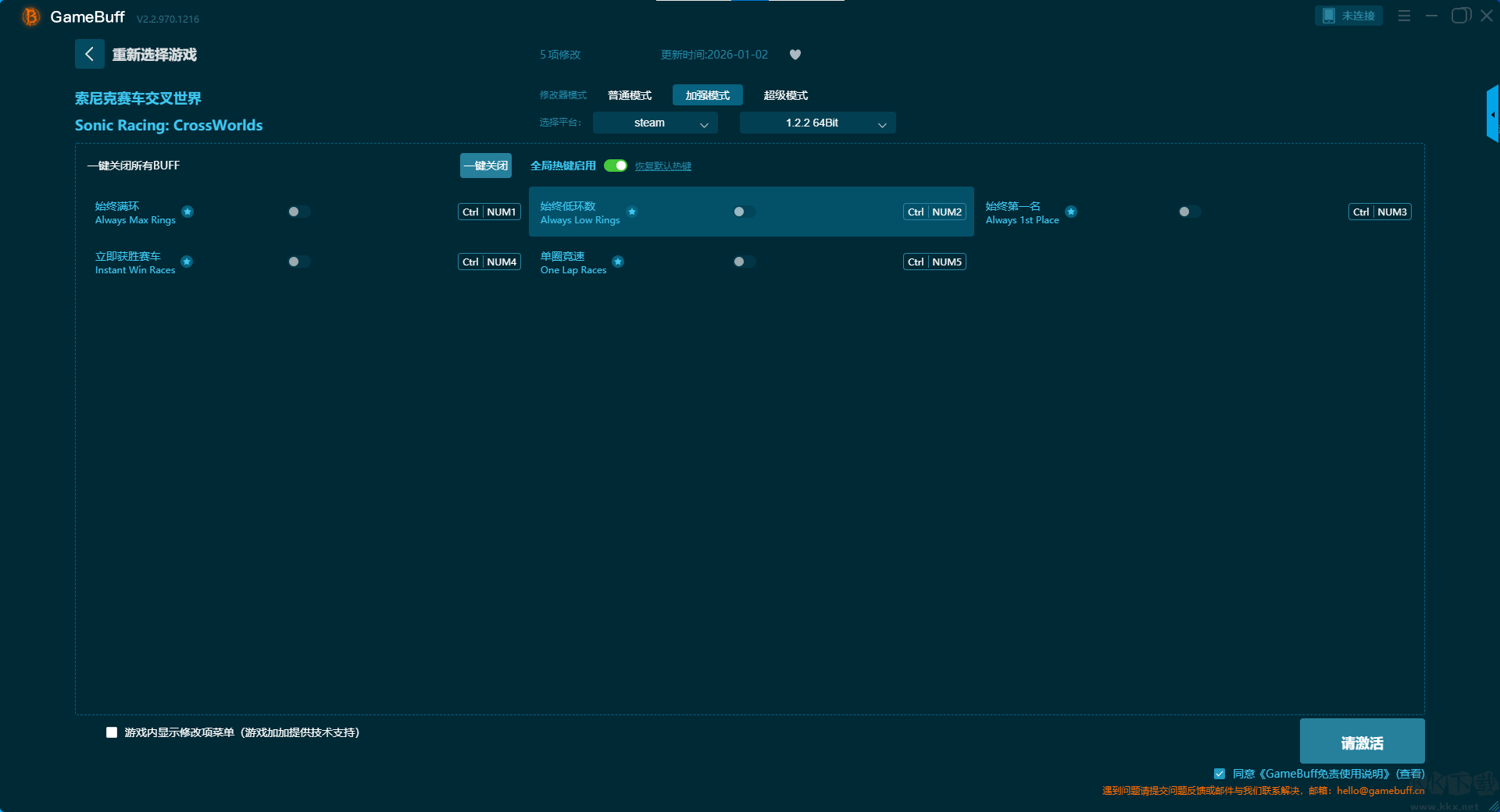1500x812 pixels.
Task: Enable the Always Max Rings toggle
Action: point(298,212)
